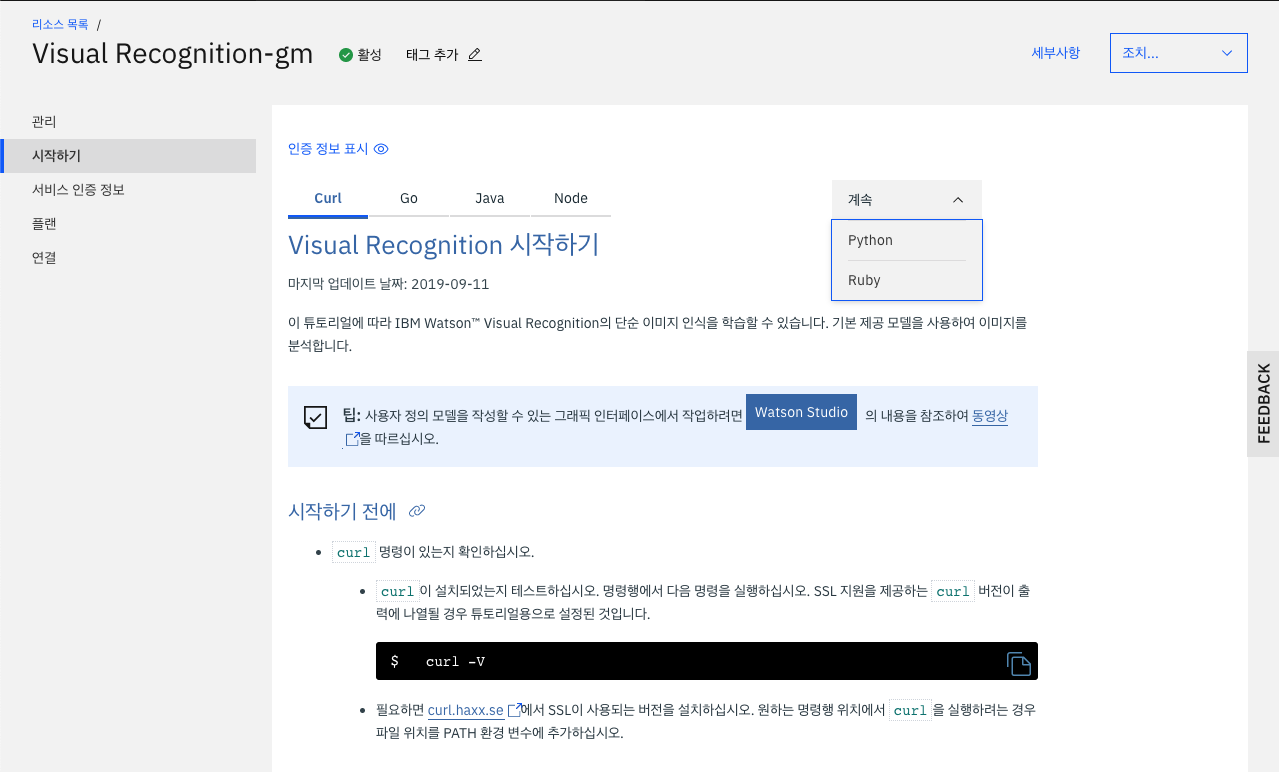
Task: Open 플랜 in the sidebar
Action: click(x=129, y=224)
